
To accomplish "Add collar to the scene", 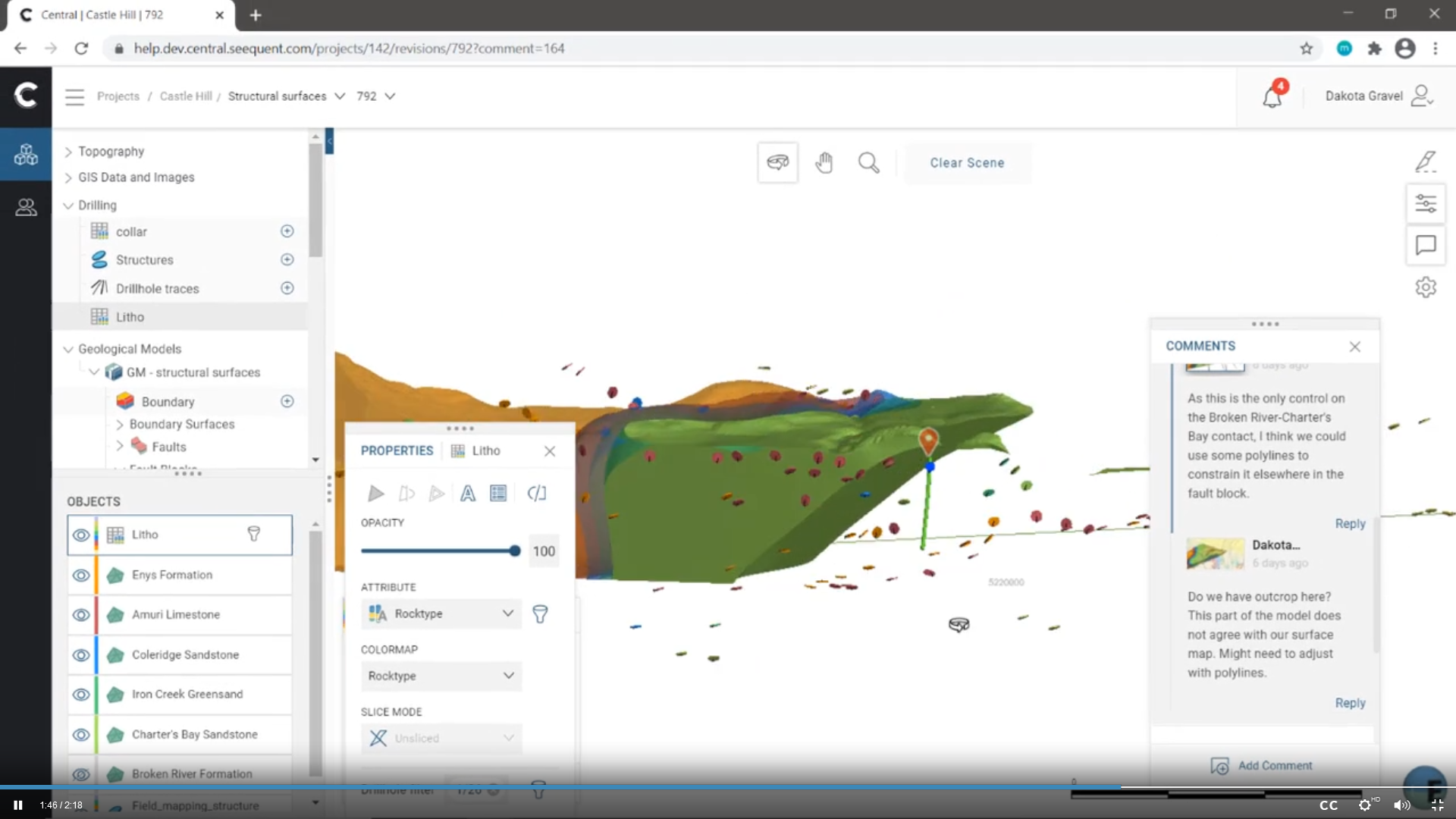I will tap(287, 231).
